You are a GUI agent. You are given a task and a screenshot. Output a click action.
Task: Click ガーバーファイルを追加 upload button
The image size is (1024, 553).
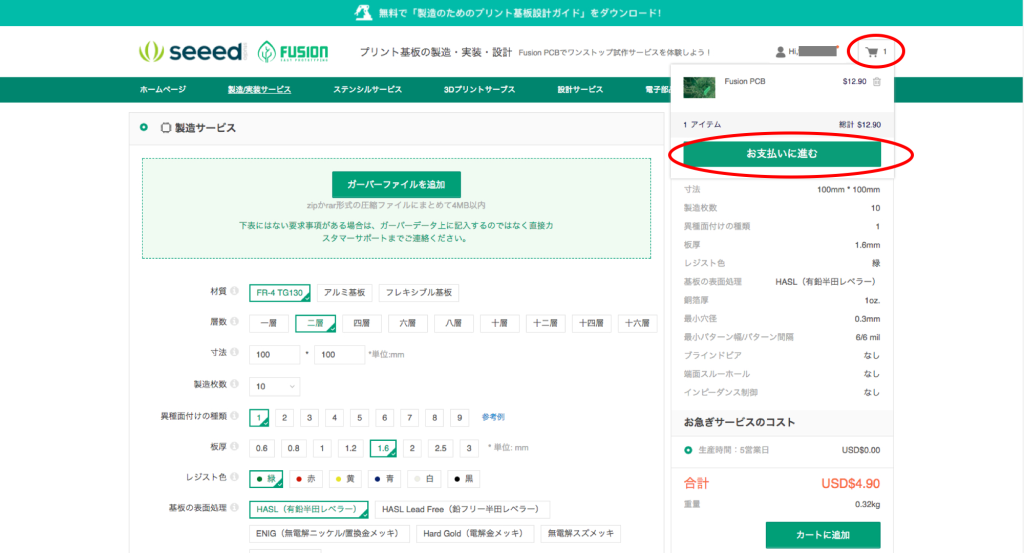(396, 185)
